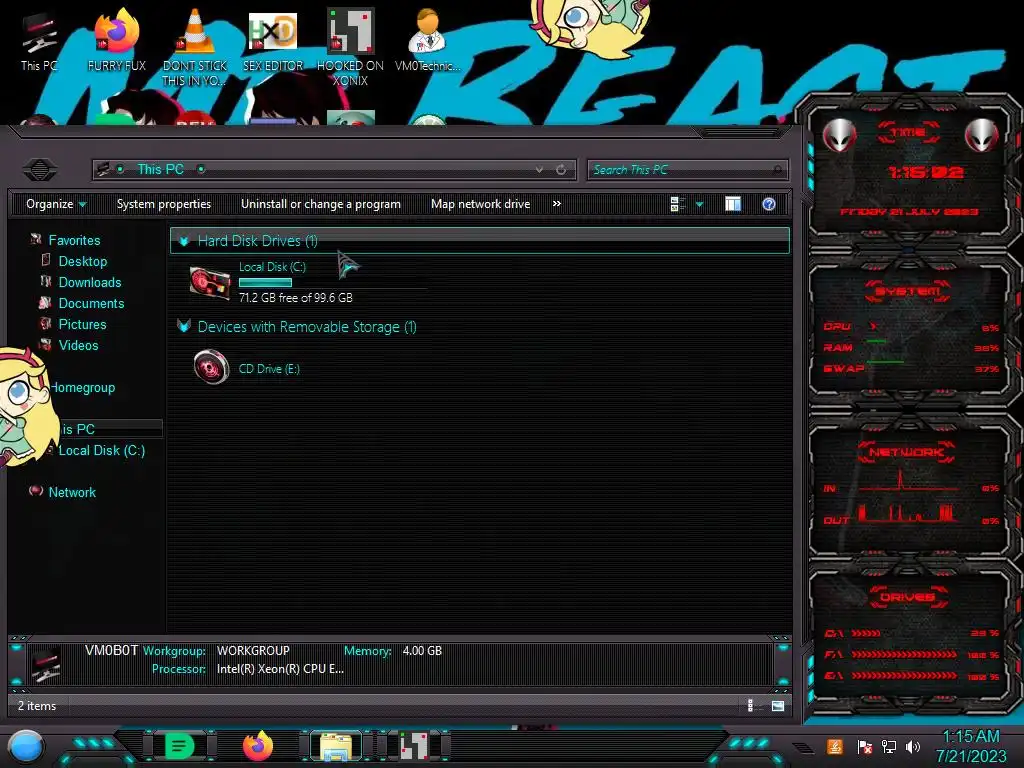1024x768 pixels.
Task: Switch to large icons view via status bar
Action: [778, 705]
